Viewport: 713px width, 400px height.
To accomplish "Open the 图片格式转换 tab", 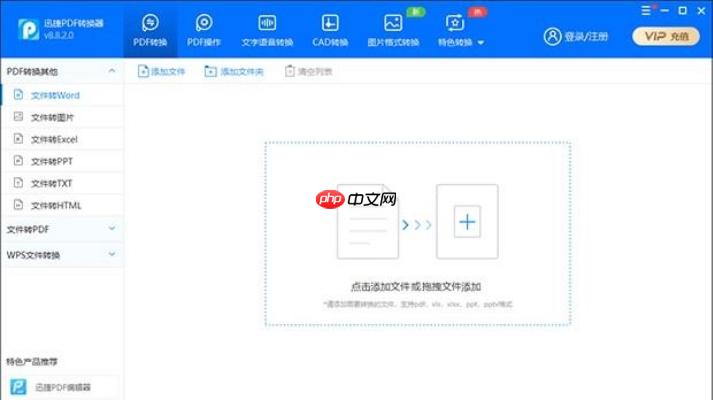I will 393,30.
